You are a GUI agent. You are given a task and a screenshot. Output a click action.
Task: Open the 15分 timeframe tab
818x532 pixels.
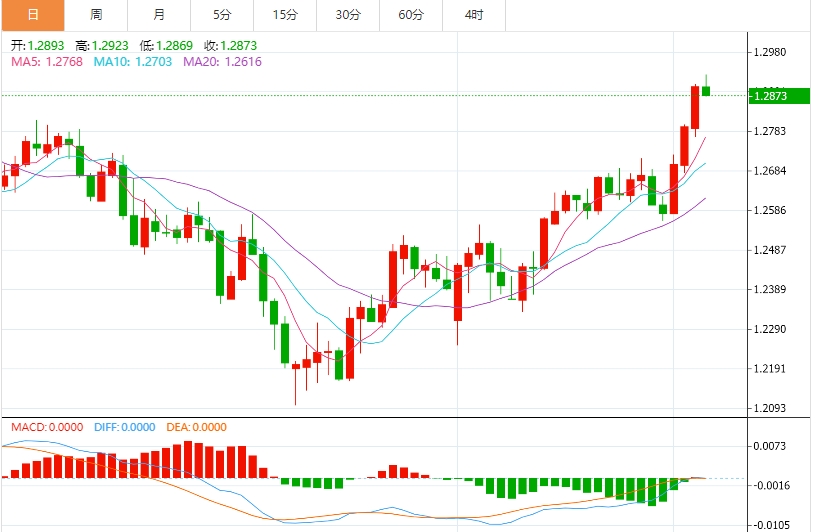285,15
